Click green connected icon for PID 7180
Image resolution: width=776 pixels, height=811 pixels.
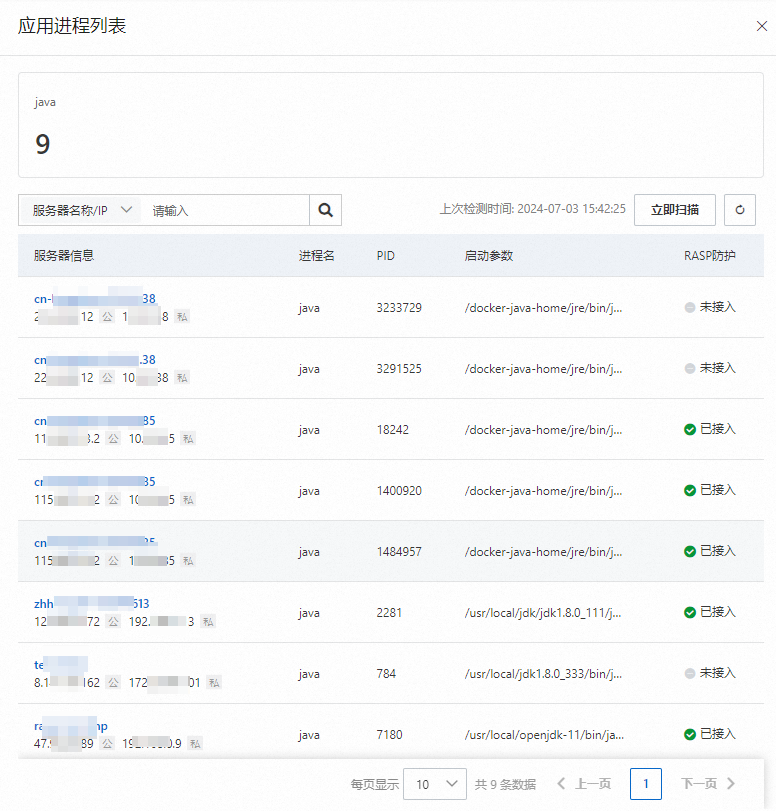pyautogui.click(x=690, y=734)
